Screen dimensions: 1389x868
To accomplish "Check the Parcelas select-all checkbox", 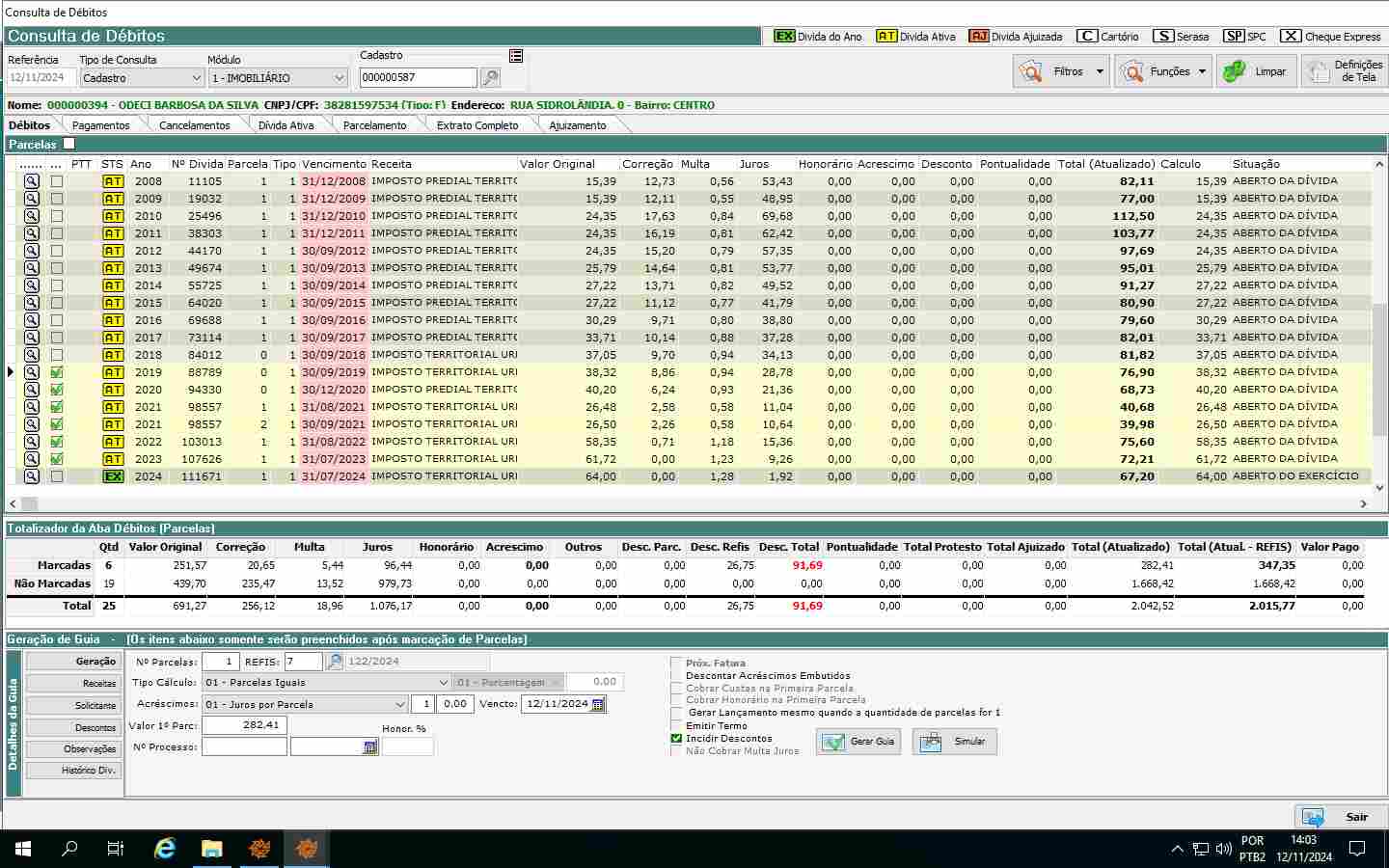I will tap(68, 144).
